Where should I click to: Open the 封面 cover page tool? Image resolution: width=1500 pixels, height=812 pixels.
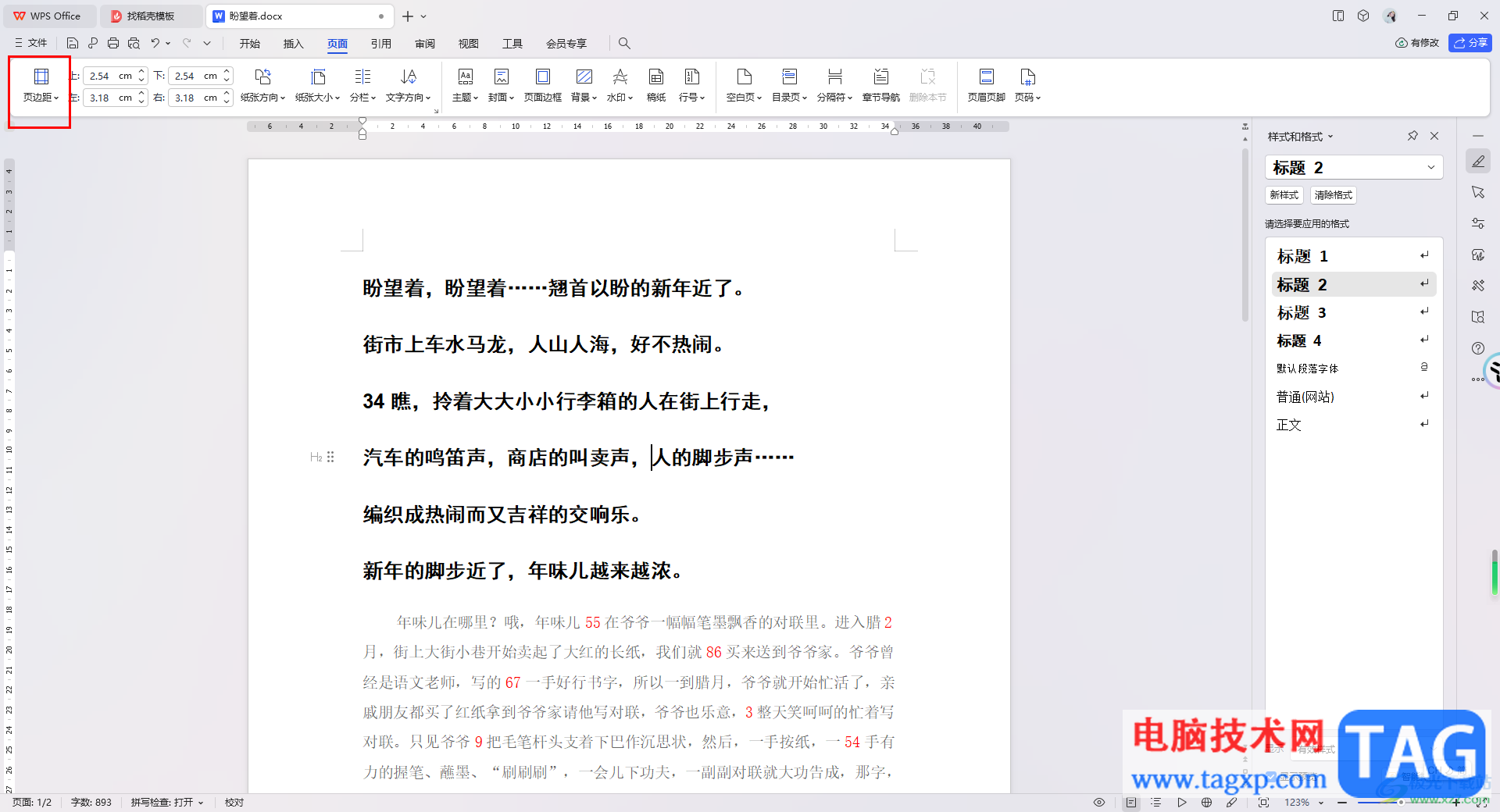tap(501, 86)
